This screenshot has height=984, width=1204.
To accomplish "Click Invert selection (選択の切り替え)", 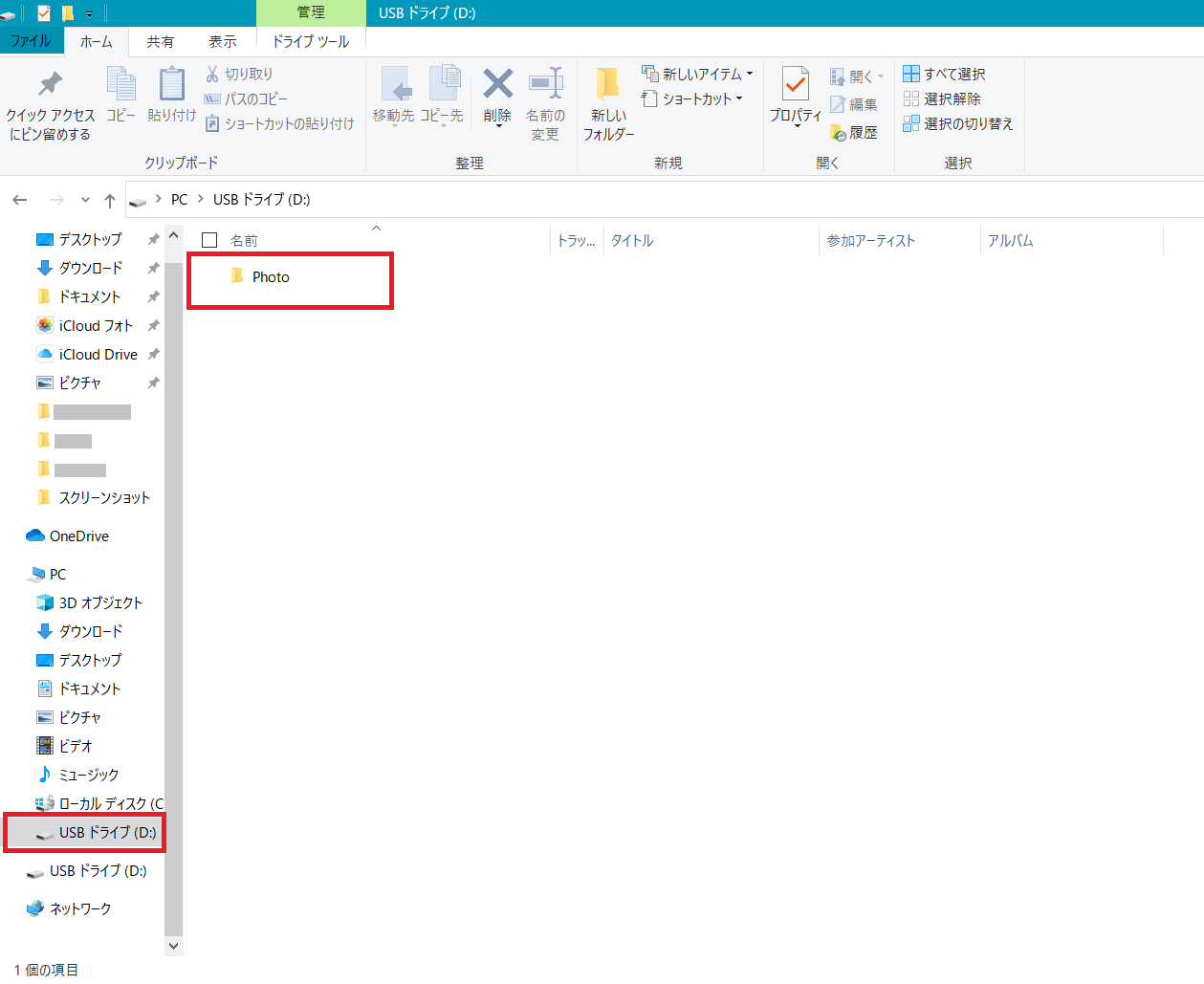I will coord(958,123).
